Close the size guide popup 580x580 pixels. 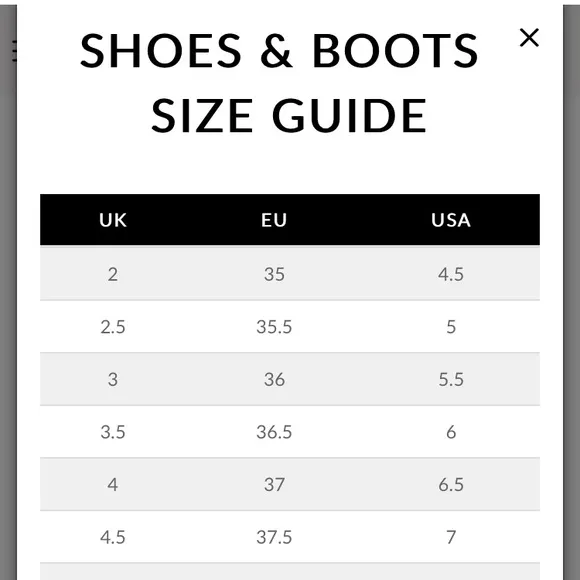(x=529, y=37)
